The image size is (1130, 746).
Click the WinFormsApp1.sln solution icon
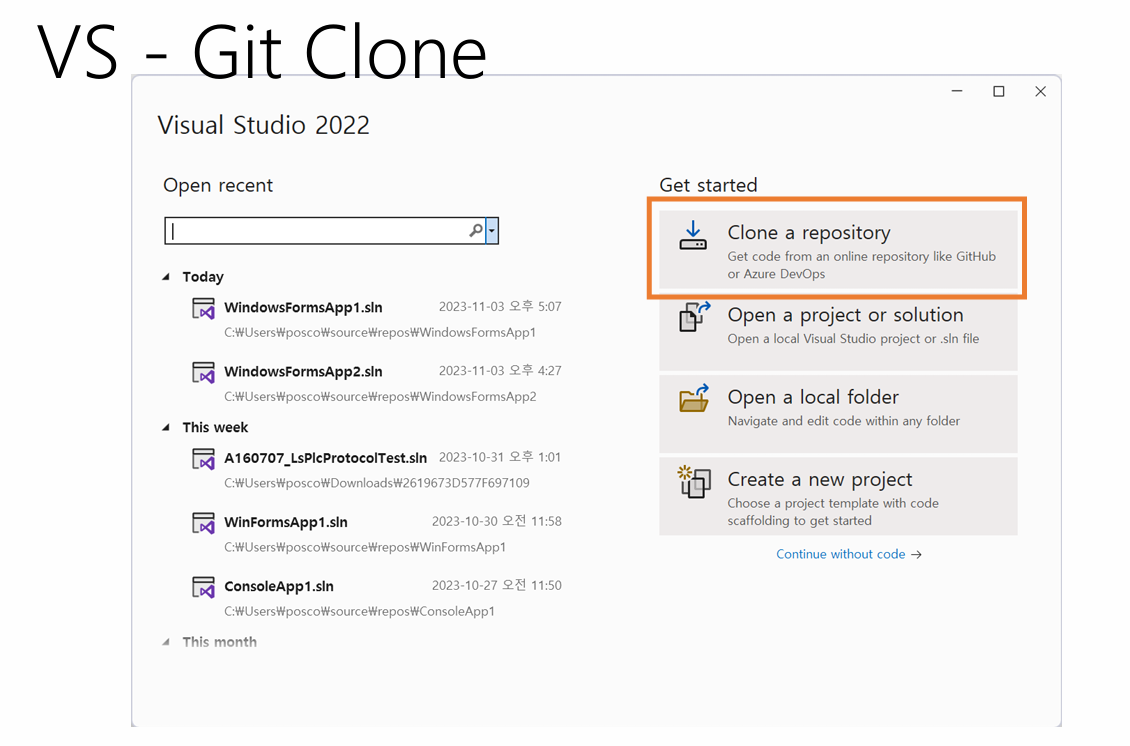(203, 523)
